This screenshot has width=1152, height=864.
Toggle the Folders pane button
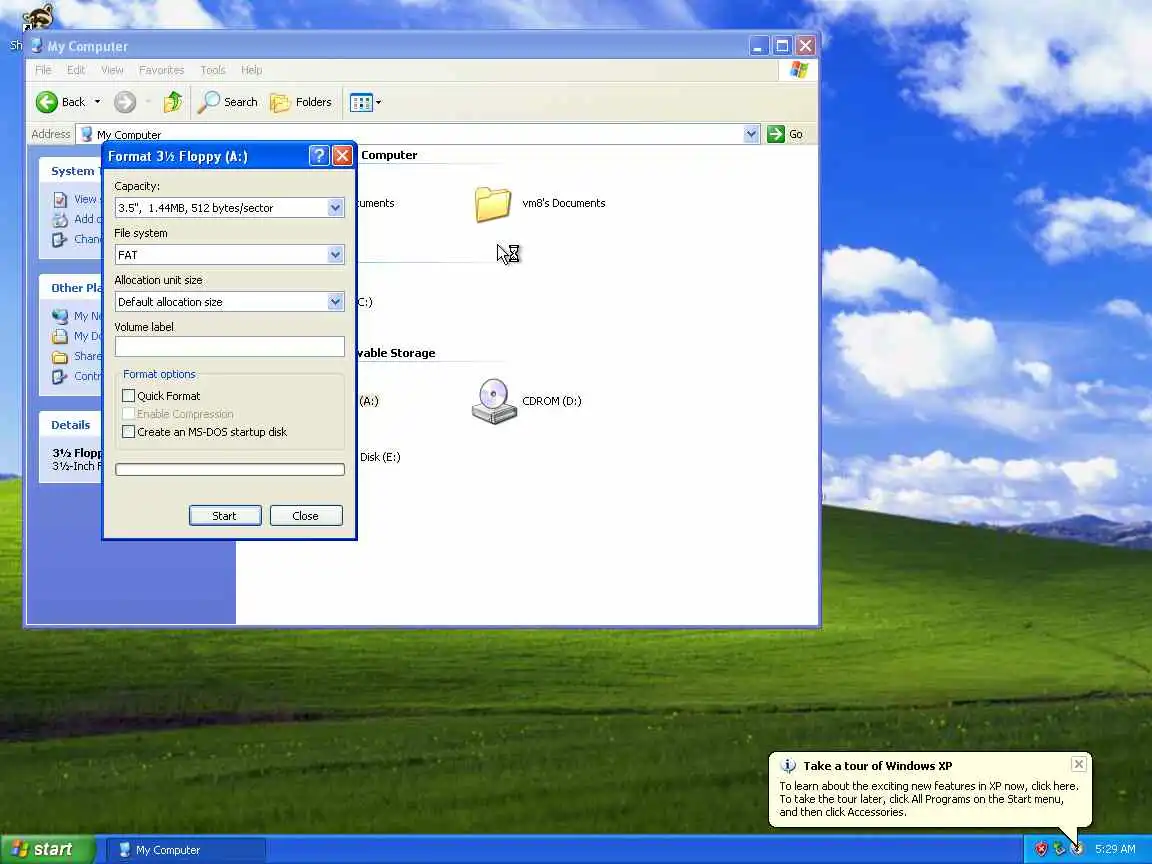301,102
